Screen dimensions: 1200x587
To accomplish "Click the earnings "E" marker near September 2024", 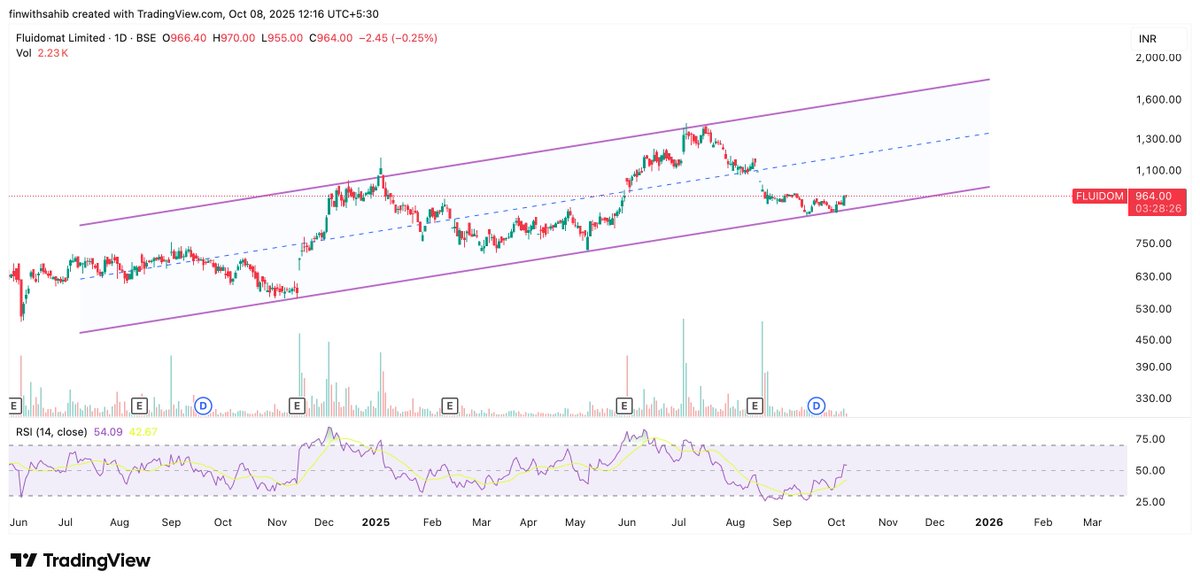I will [137, 406].
